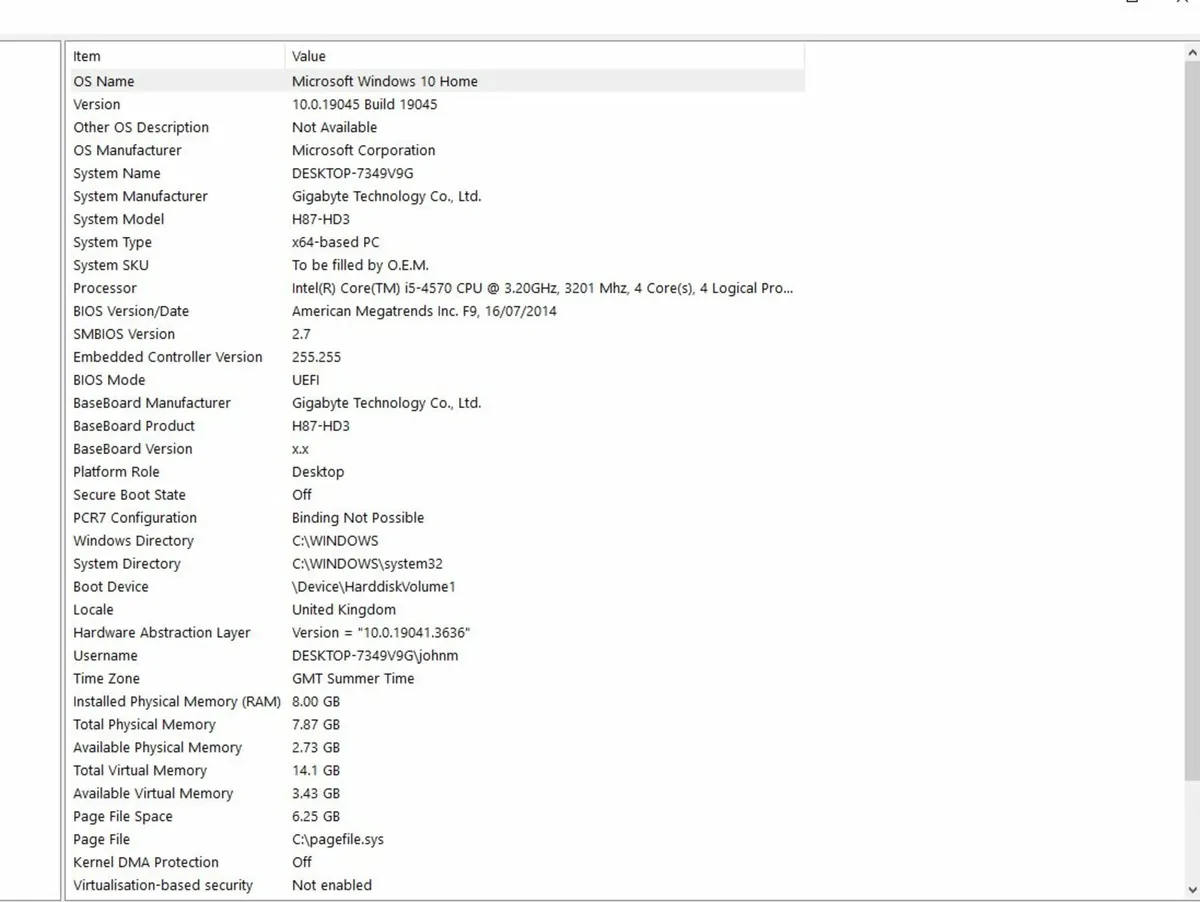Select the BIOS Version/Date row
The width and height of the screenshot is (1200, 902).
(x=131, y=312)
